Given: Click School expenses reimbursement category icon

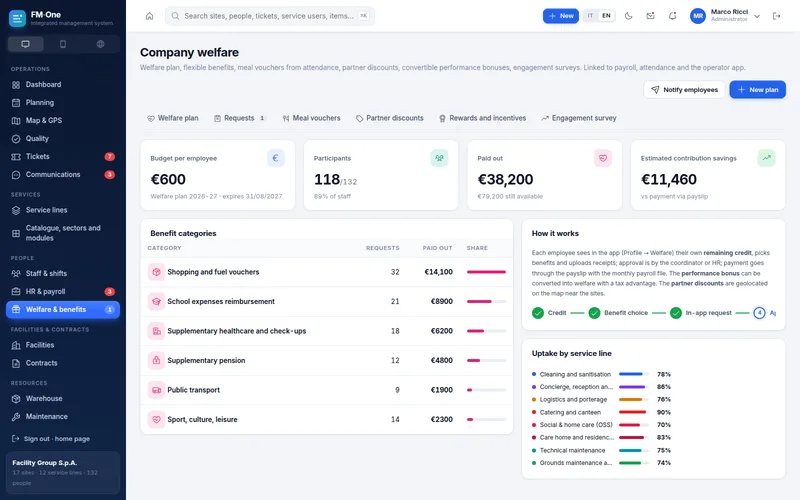Looking at the screenshot, I should click(156, 302).
